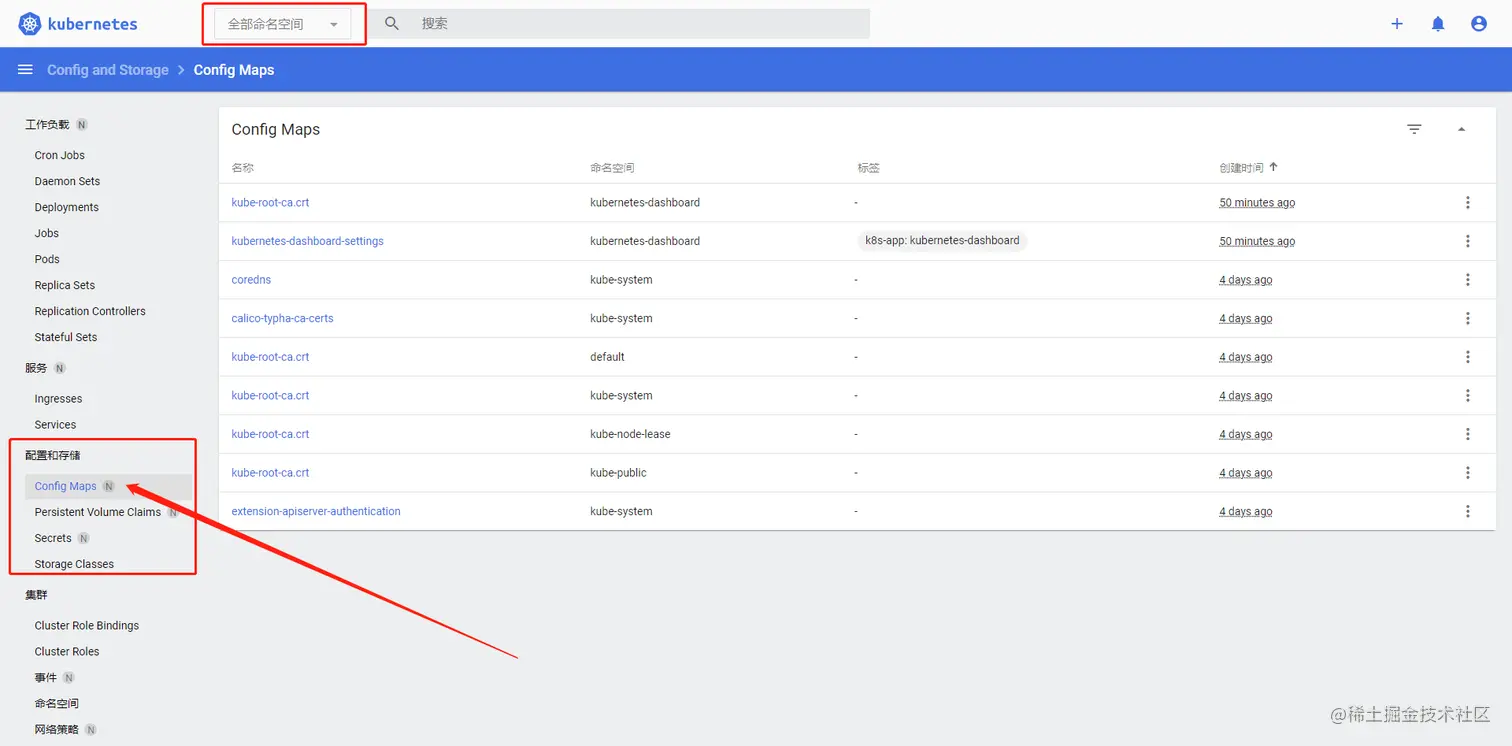This screenshot has height=746, width=1512.
Task: Click the 标签 column header
Action: [868, 168]
